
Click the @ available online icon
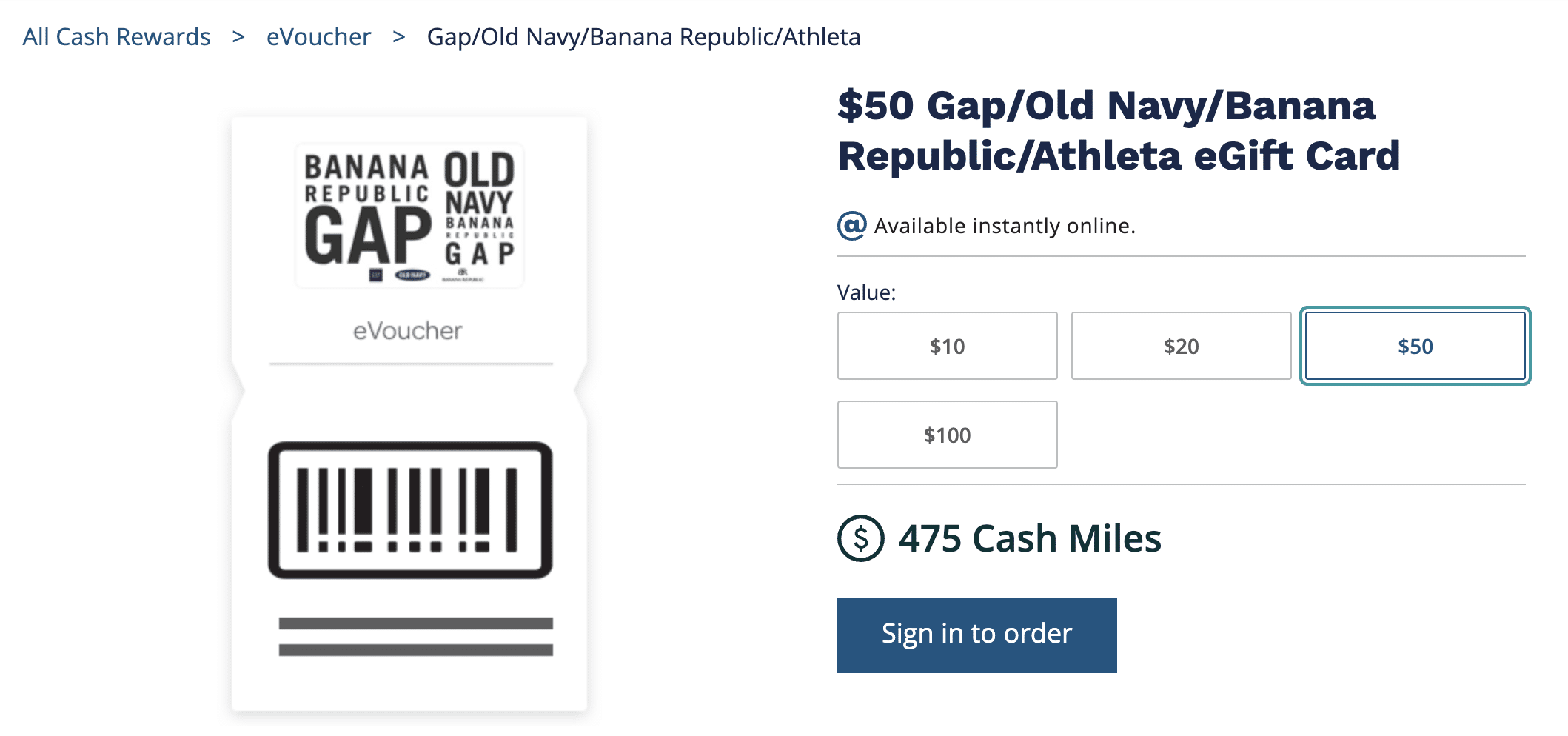[x=852, y=226]
